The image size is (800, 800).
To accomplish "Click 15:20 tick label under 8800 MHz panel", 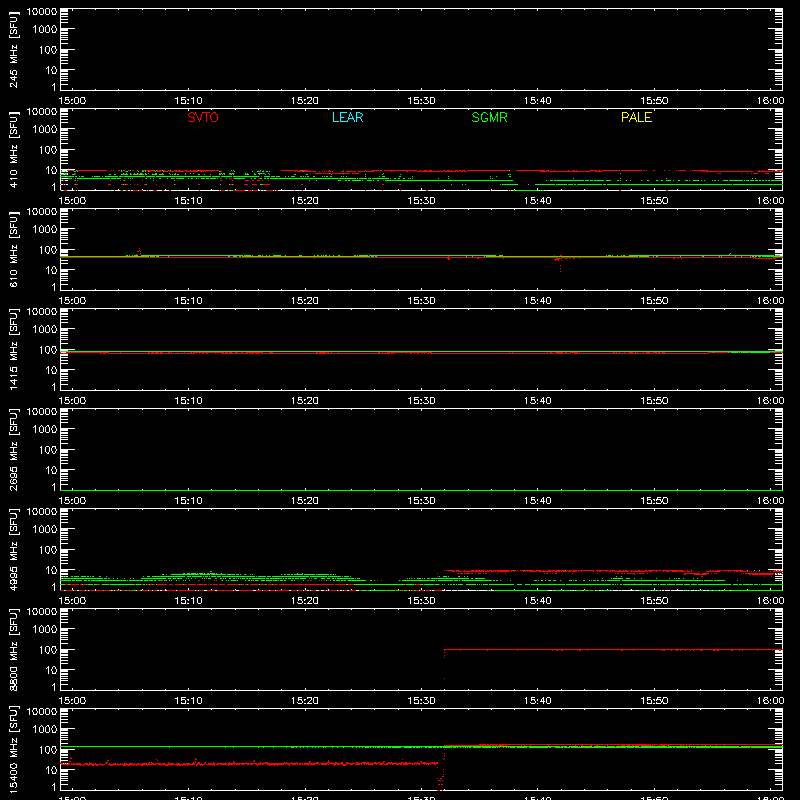I will pyautogui.click(x=305, y=701).
